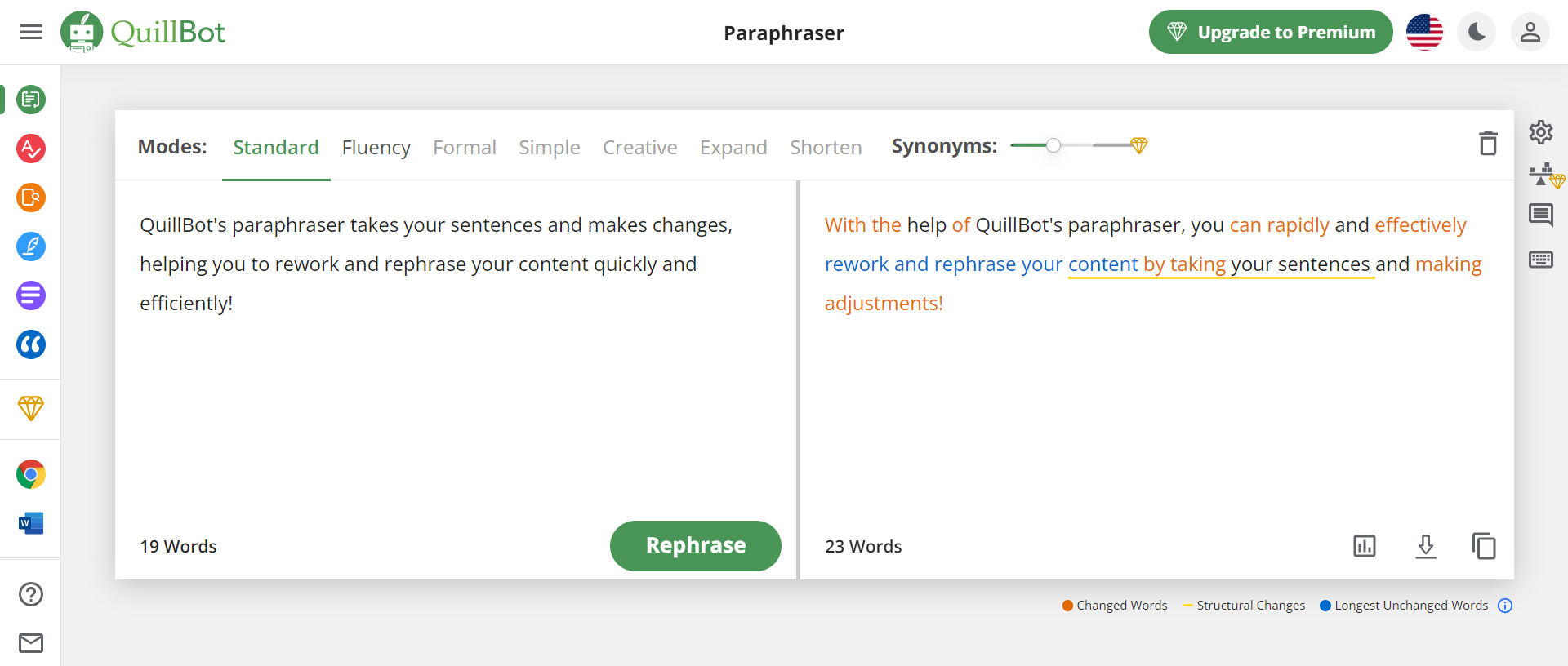Open the language selector US flag
This screenshot has height=666, width=1568.
[x=1424, y=32]
